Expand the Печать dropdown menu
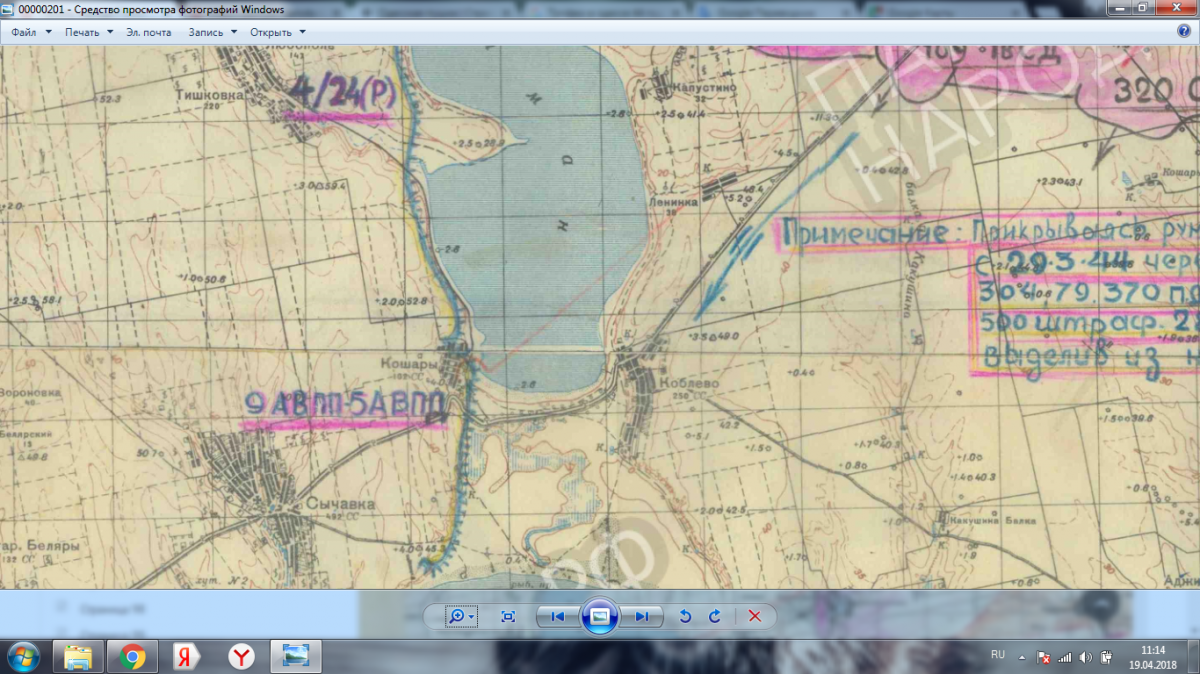The height and width of the screenshot is (674, 1200). 89,32
